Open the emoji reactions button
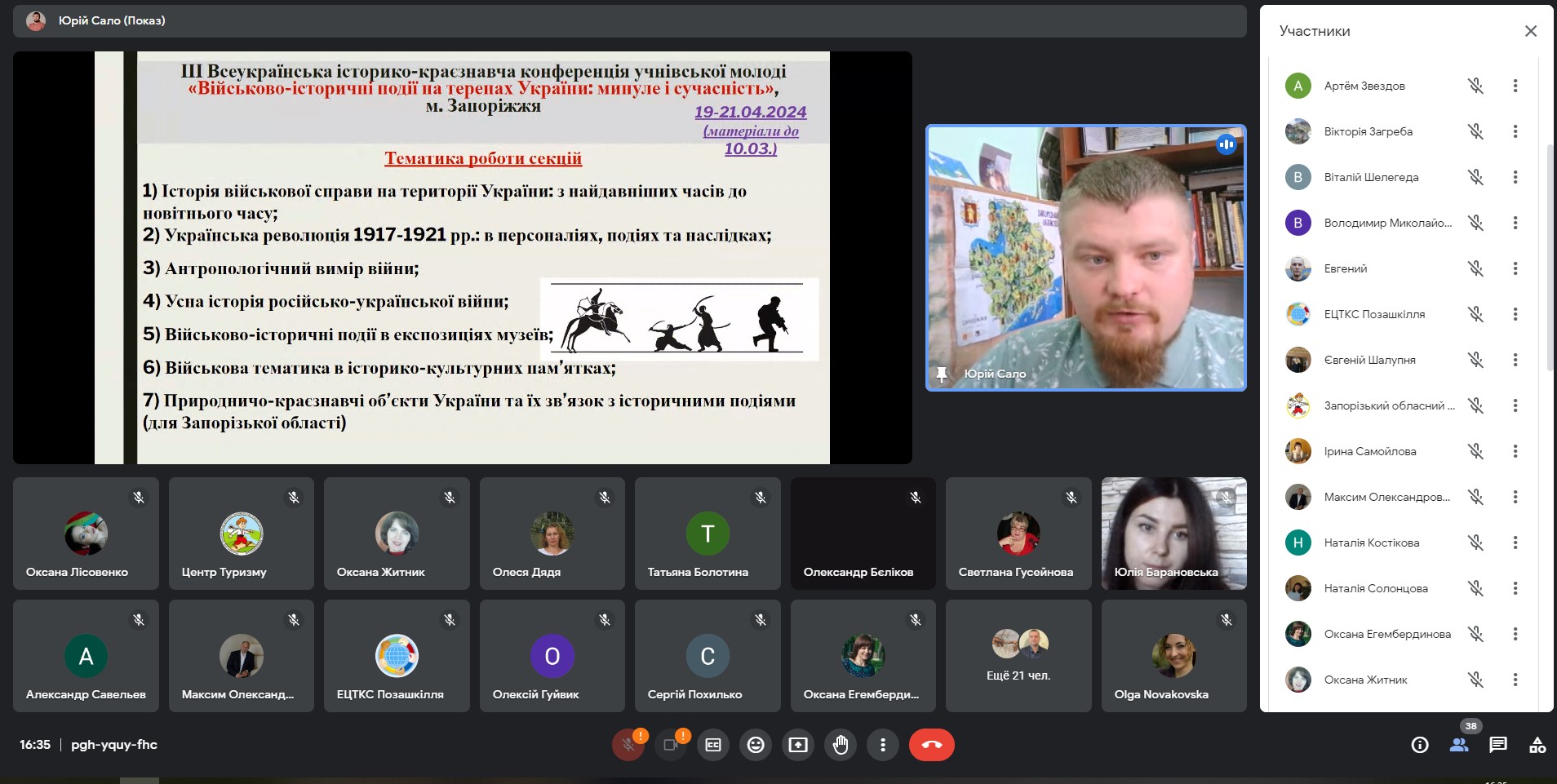The width and height of the screenshot is (1557, 784). point(756,745)
